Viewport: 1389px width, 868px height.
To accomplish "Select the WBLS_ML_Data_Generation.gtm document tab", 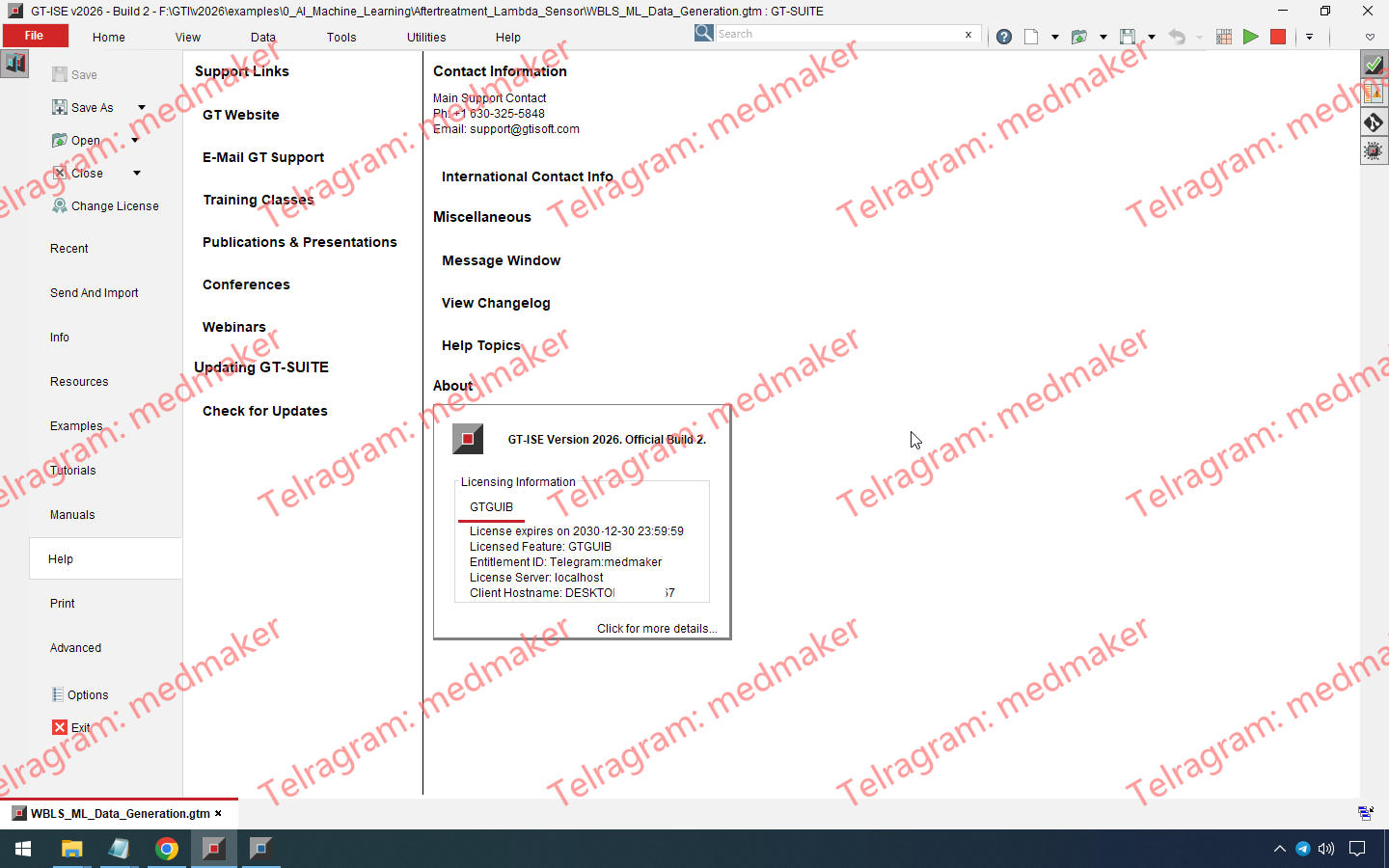I will click(x=119, y=813).
